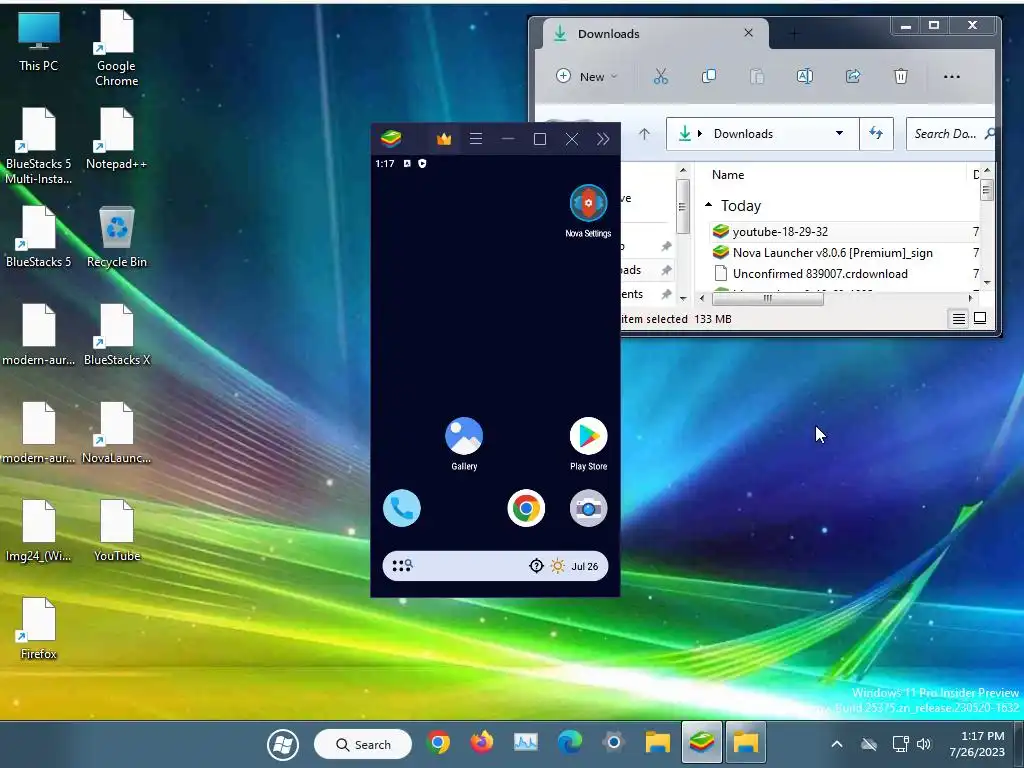Switch to large icons view in Explorer status bar
Viewport: 1024px width, 768px height.
pos(980,319)
